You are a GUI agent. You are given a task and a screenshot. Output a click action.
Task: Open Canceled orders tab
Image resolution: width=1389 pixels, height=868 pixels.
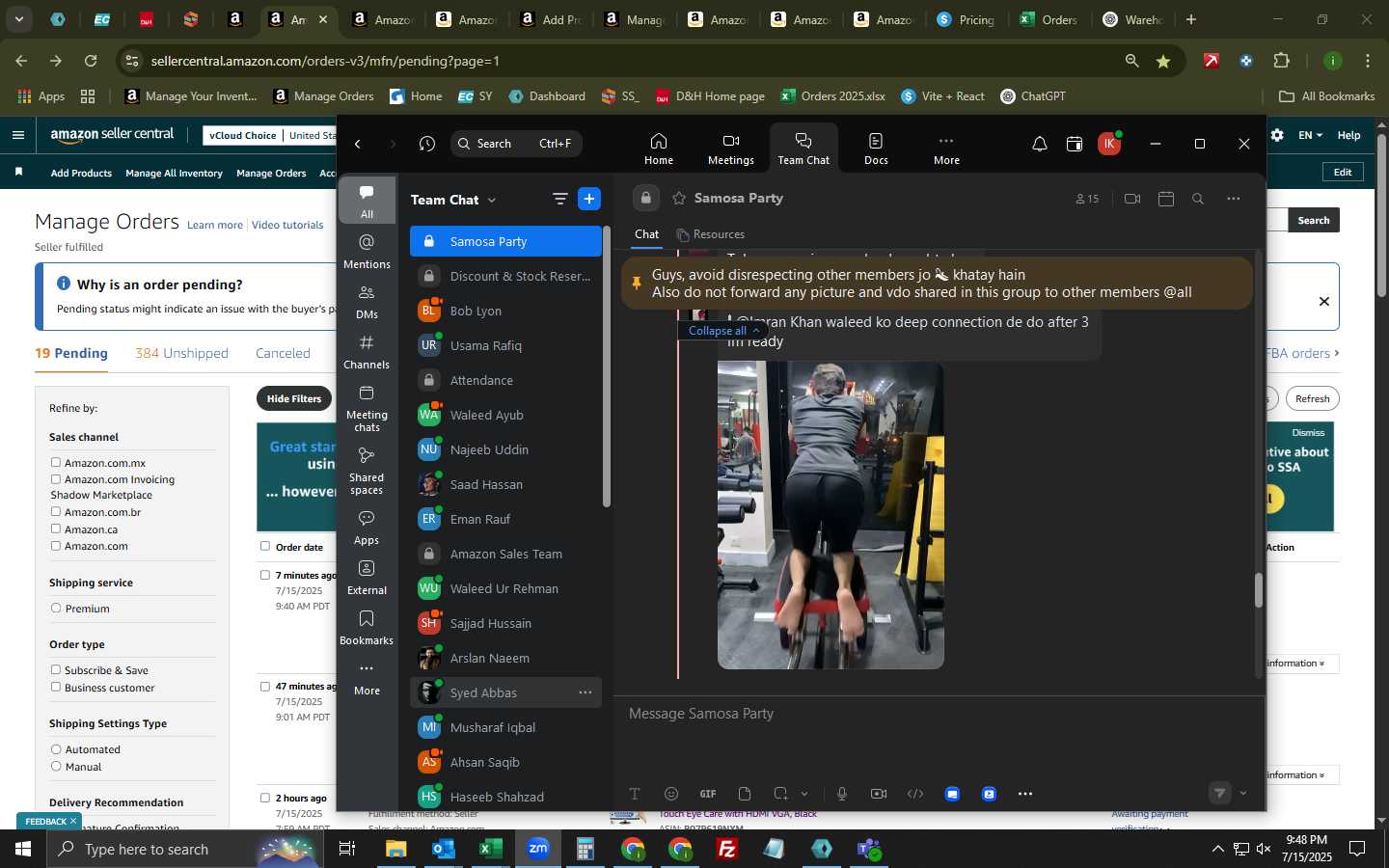click(x=283, y=353)
